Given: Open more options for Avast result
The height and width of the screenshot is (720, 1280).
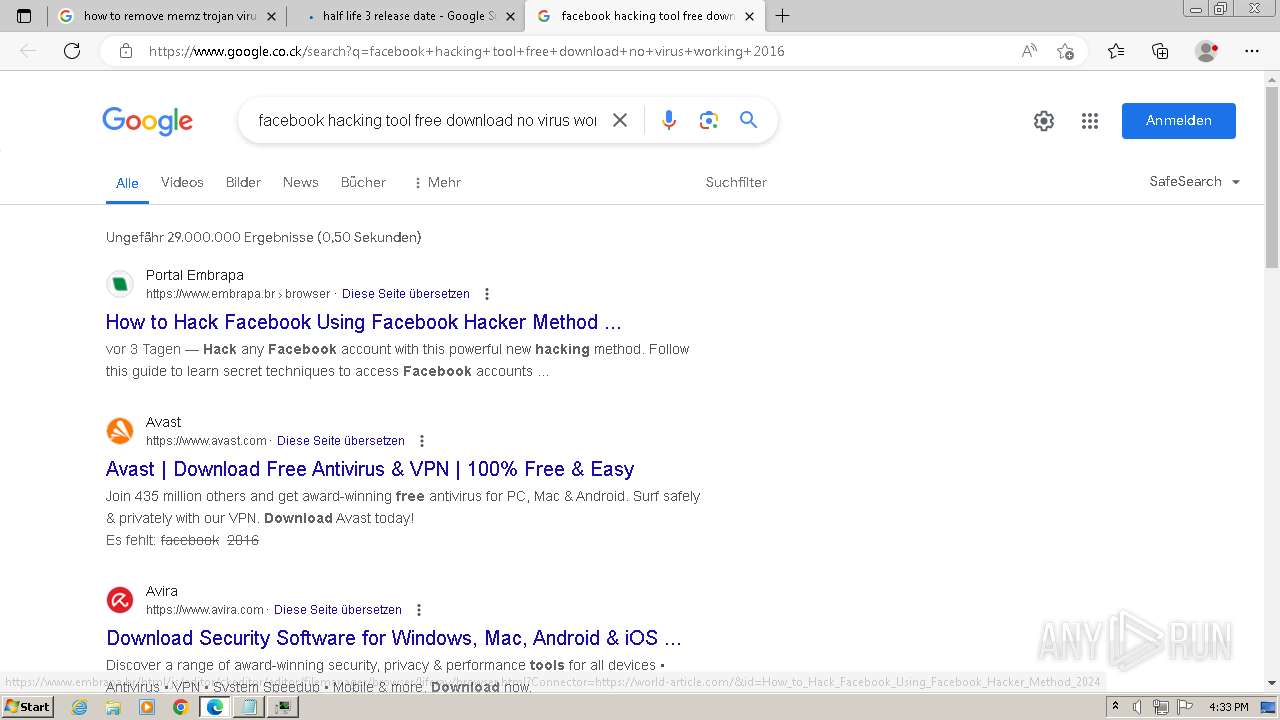Looking at the screenshot, I should [422, 441].
